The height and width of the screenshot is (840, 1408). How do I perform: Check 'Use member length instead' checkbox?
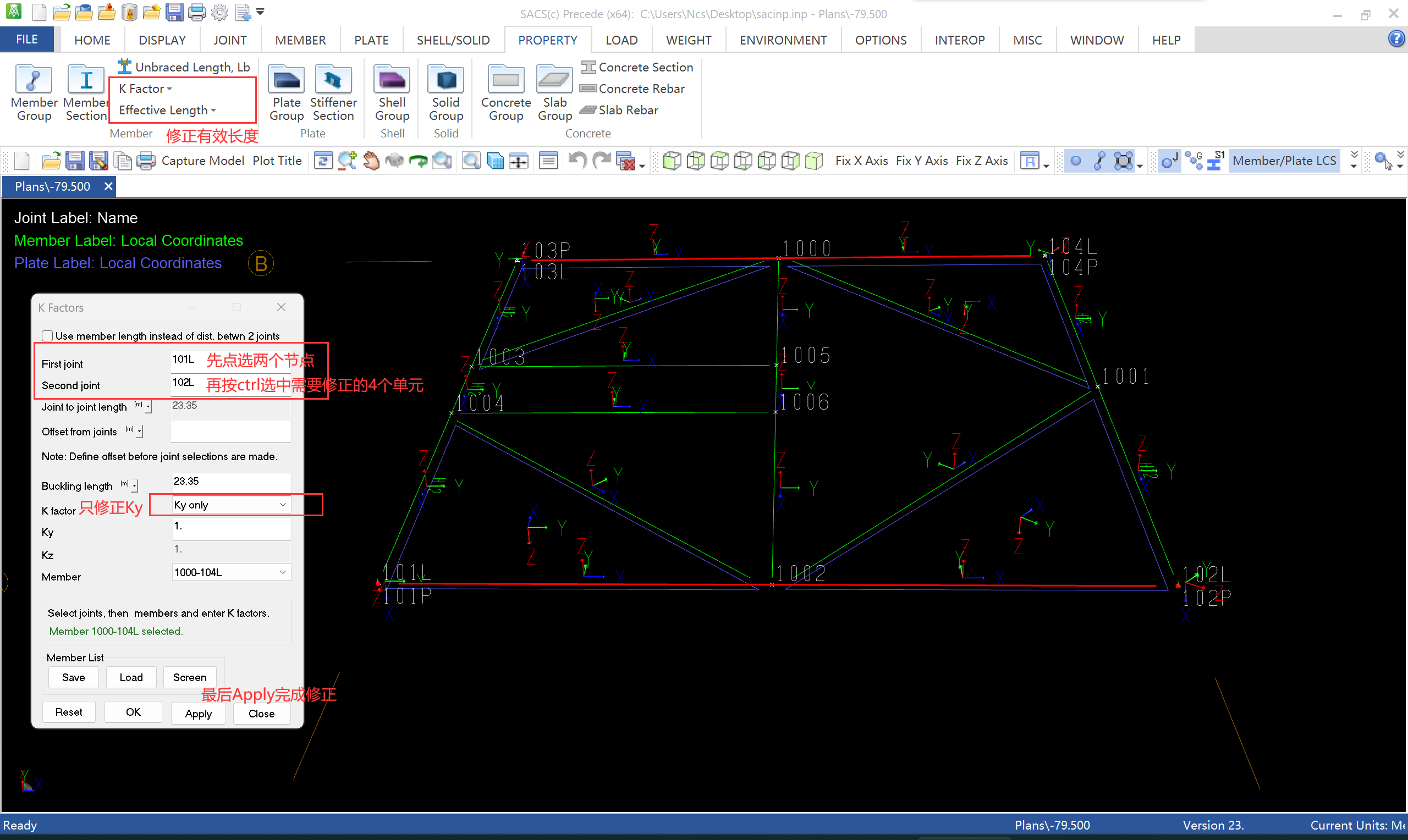(x=47, y=336)
